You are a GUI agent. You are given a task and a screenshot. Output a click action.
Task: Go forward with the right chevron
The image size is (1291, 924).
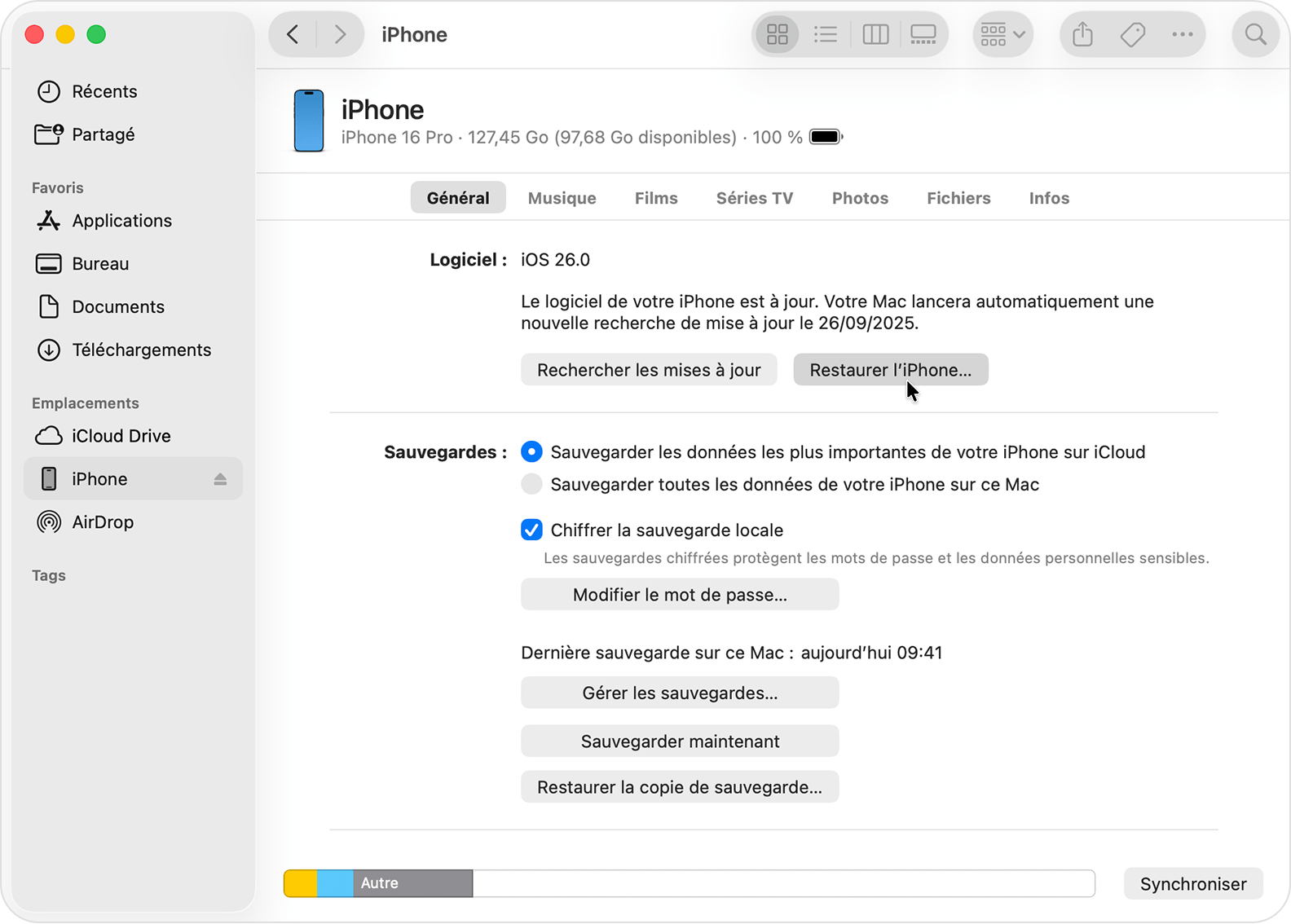340,34
